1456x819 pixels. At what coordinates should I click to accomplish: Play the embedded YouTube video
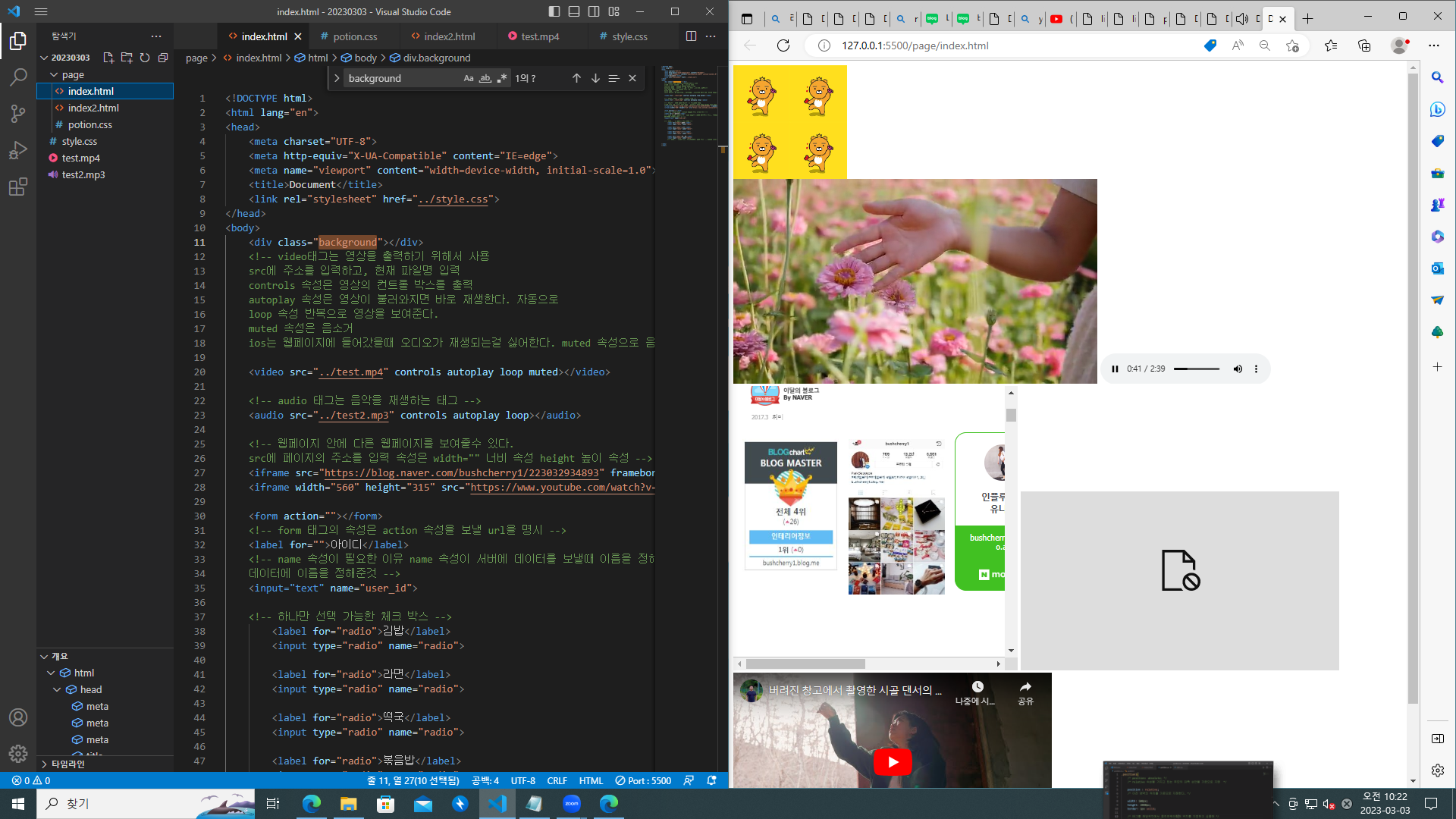(893, 761)
